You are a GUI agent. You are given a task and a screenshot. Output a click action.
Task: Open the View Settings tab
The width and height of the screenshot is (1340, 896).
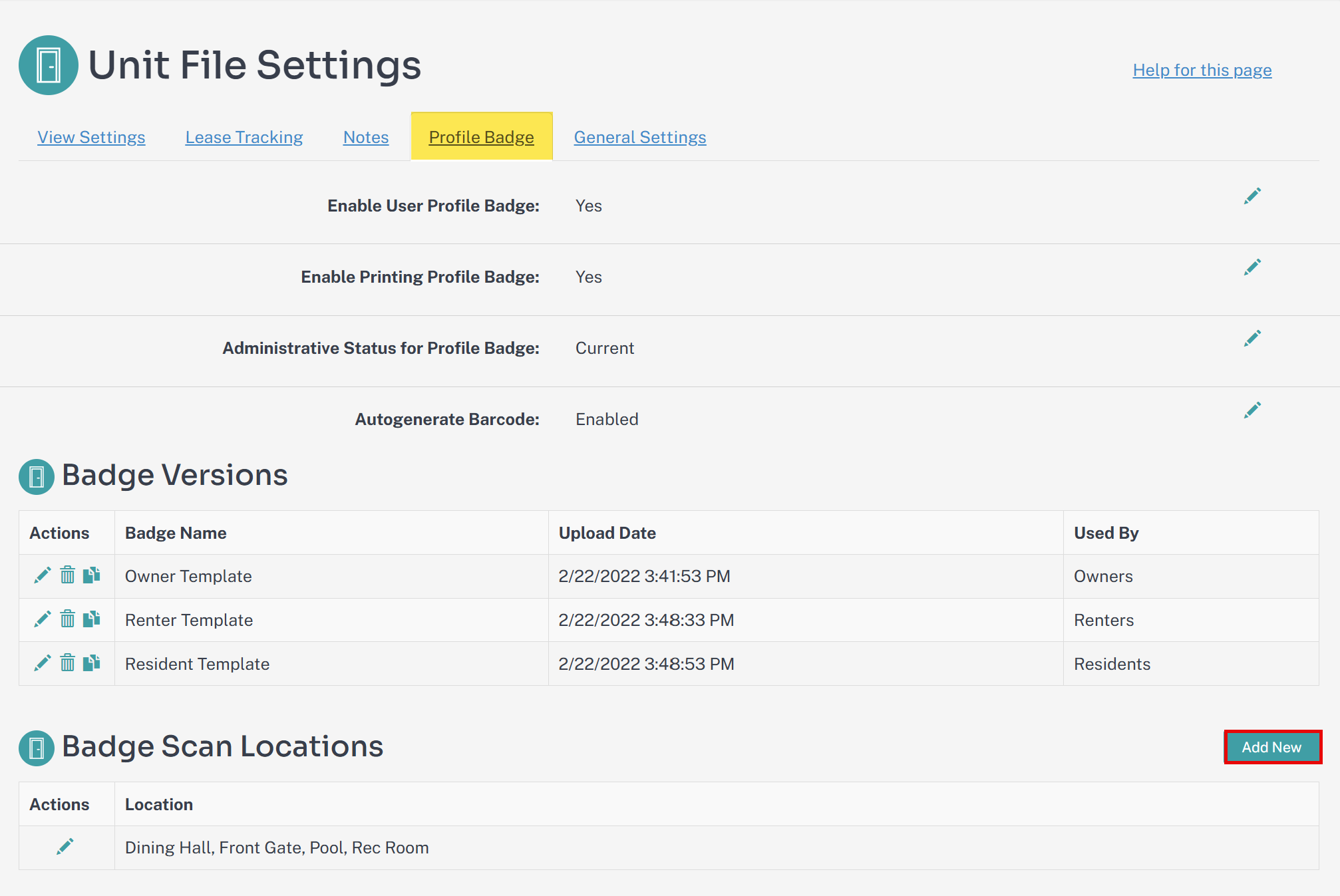[x=91, y=137]
